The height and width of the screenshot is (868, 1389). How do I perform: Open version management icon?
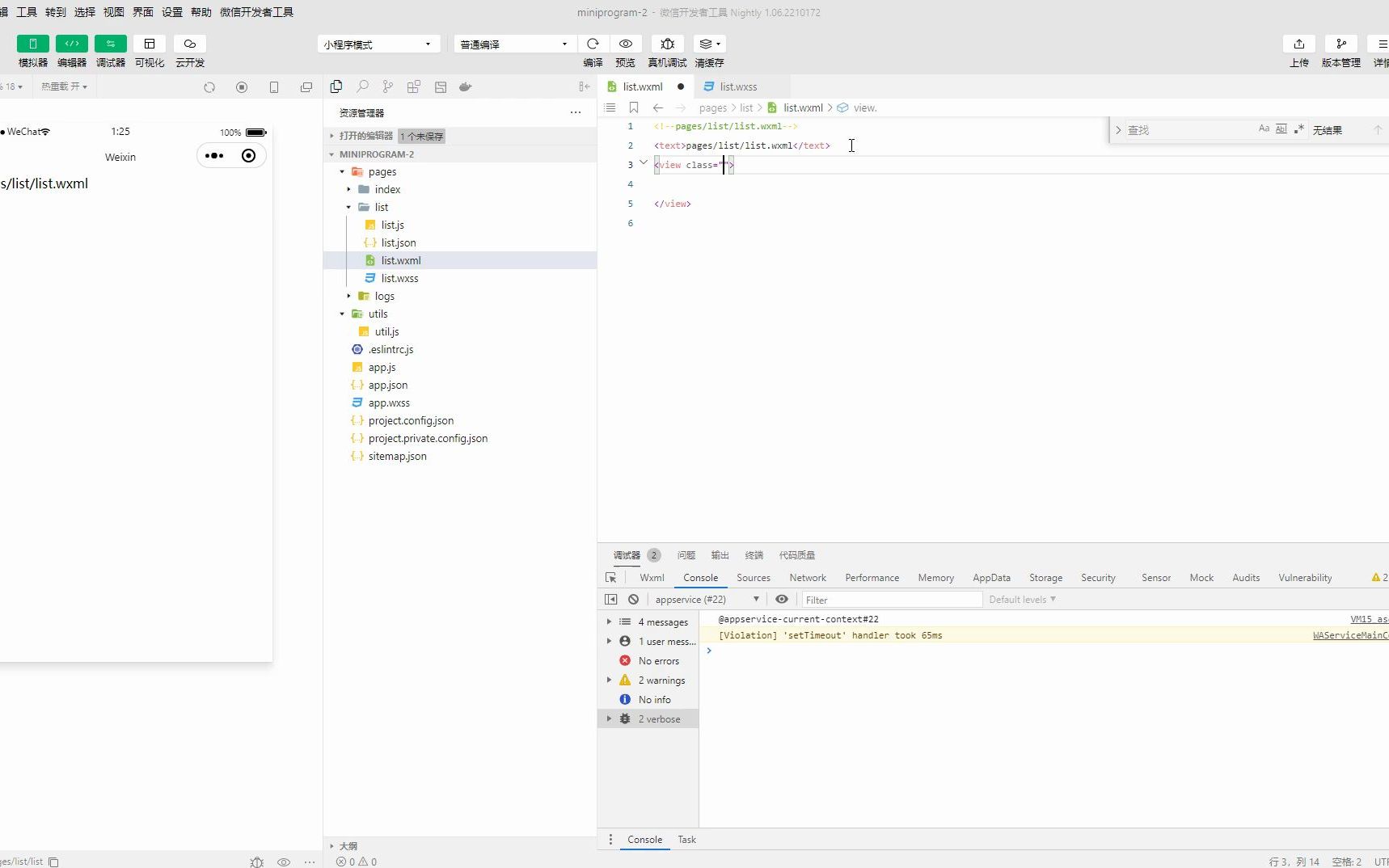pyautogui.click(x=1341, y=44)
